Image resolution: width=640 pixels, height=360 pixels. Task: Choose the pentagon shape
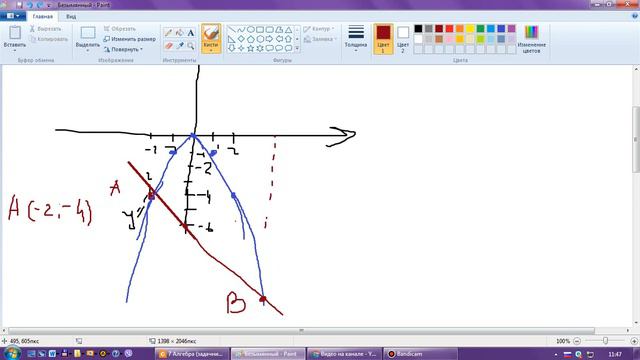coord(250,39)
